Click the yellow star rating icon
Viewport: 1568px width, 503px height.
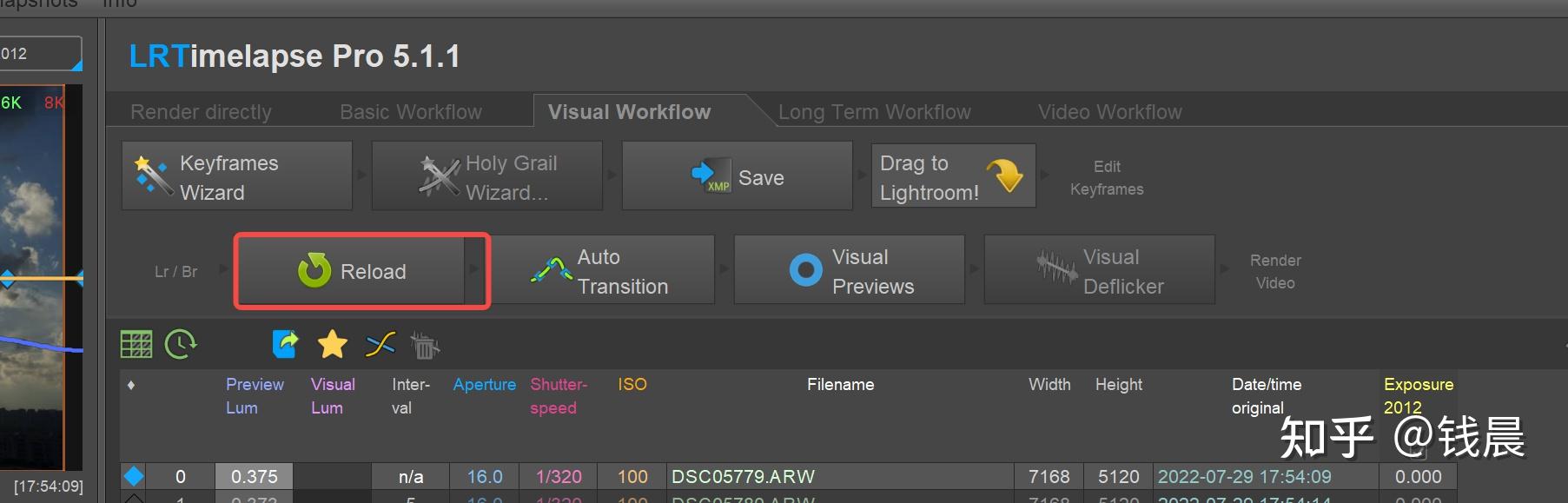click(x=332, y=345)
